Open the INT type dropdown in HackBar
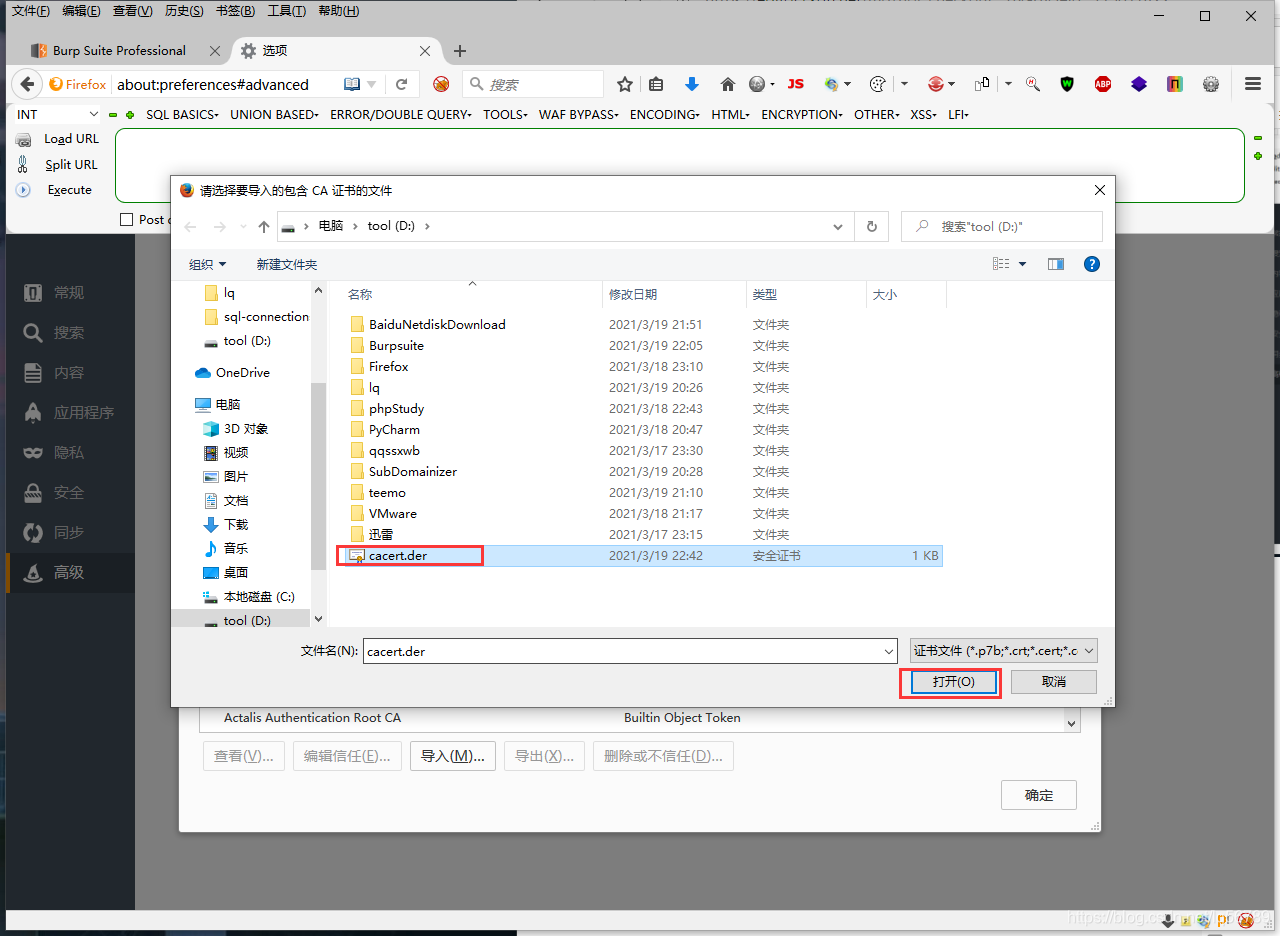Image resolution: width=1280 pixels, height=936 pixels. coord(57,115)
